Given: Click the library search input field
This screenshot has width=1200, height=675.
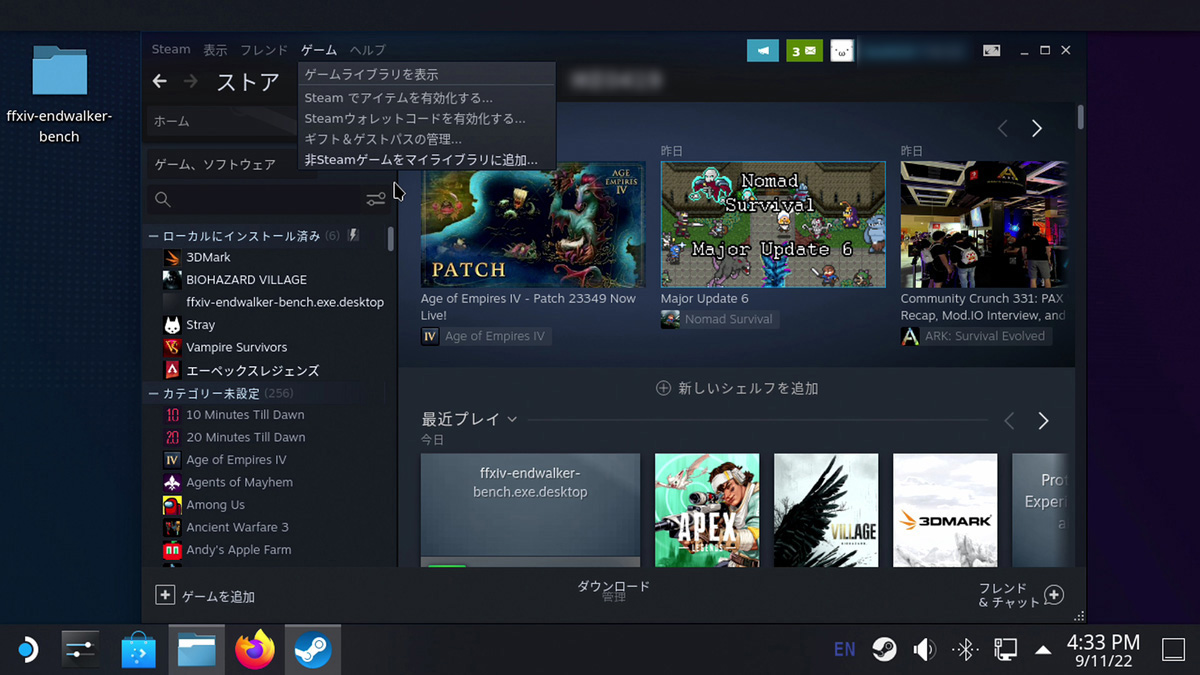Looking at the screenshot, I should click(x=268, y=200).
